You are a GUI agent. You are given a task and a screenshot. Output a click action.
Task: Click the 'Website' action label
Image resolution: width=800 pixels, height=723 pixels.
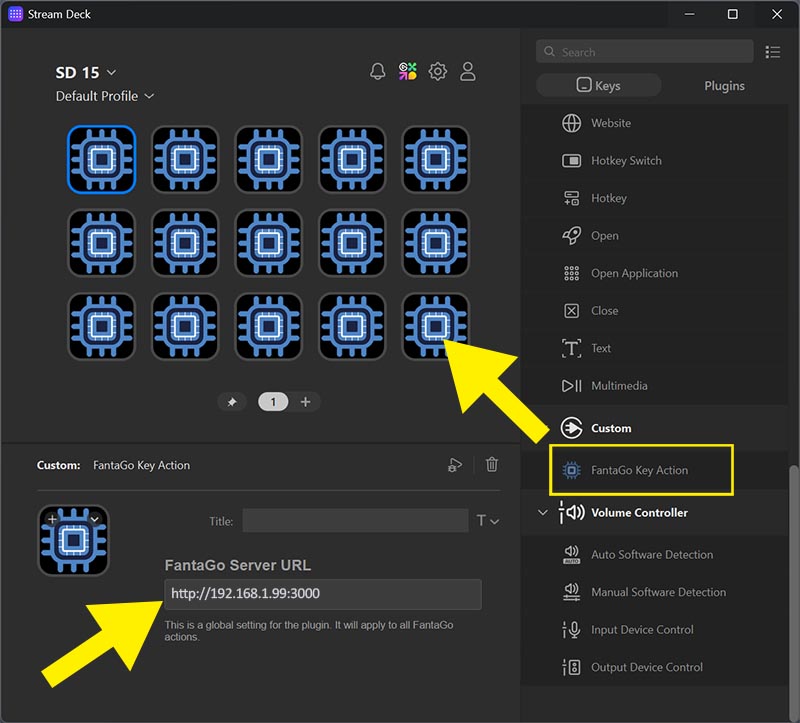click(611, 123)
